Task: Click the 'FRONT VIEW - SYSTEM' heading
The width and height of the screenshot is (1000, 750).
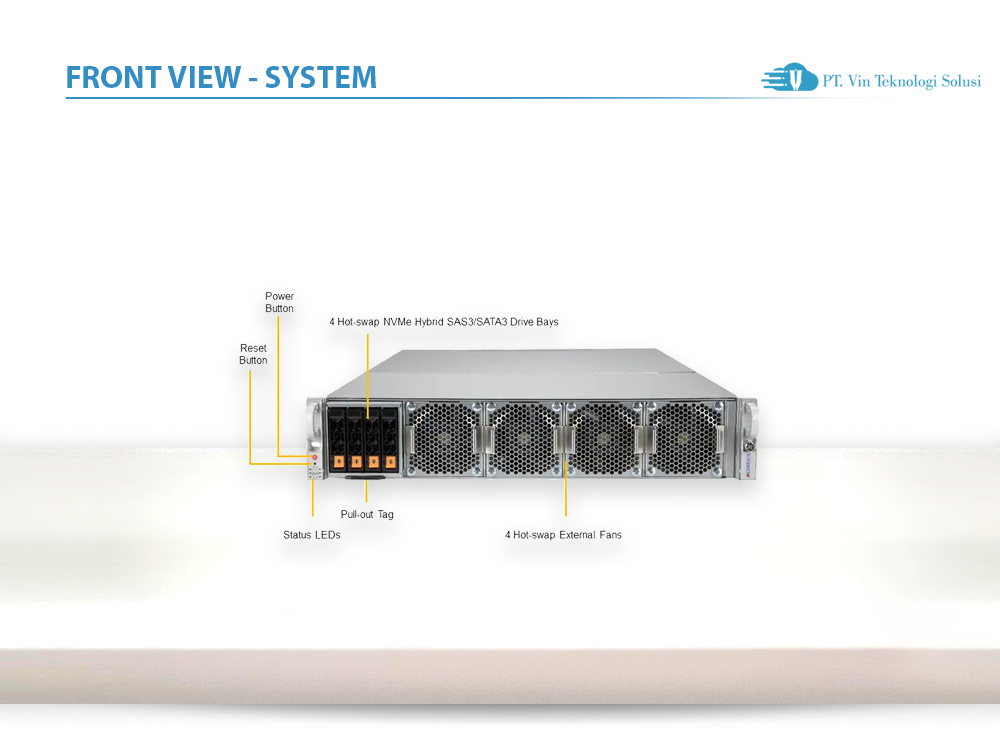Action: click(221, 77)
